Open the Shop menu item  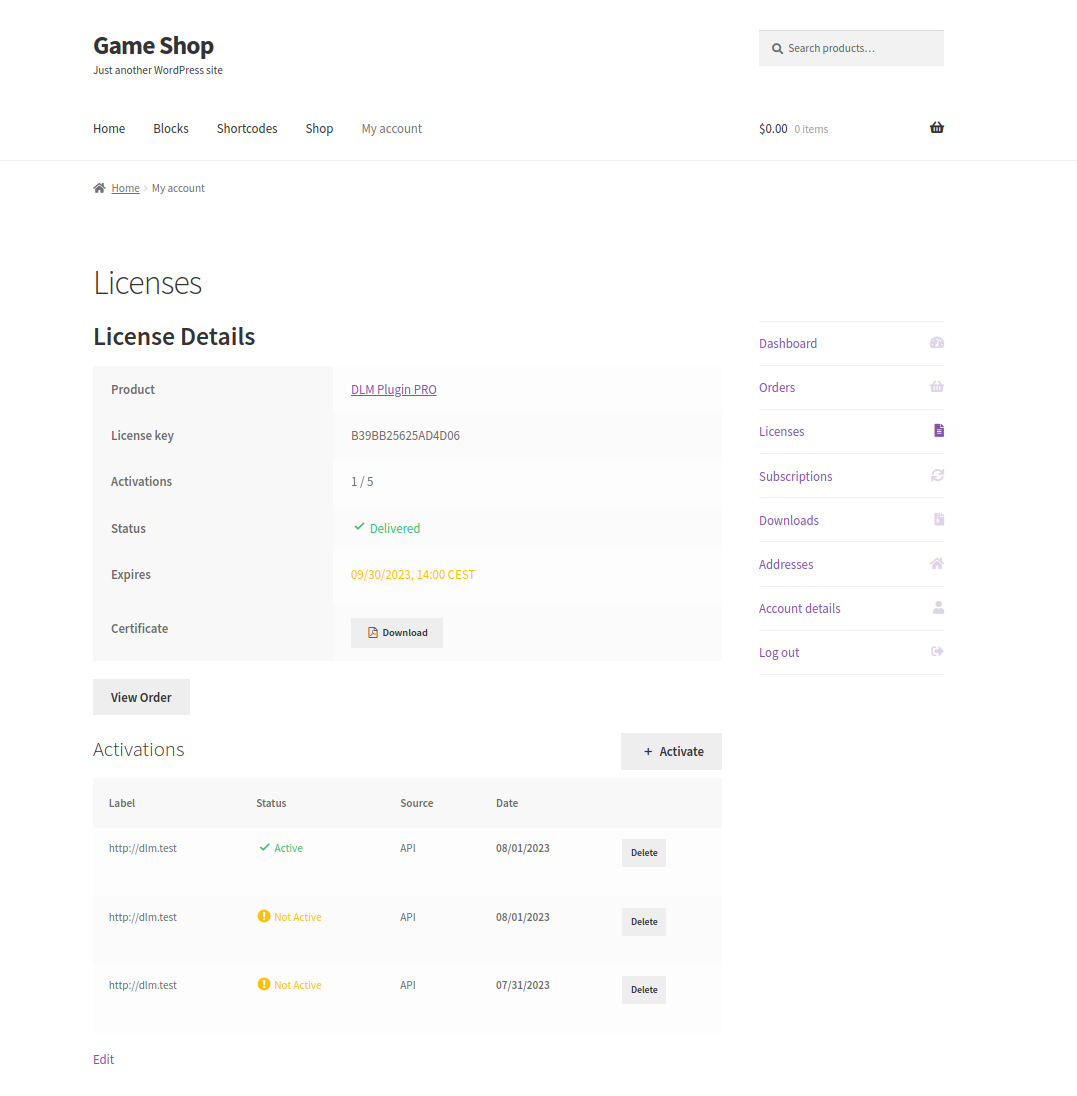[319, 129]
